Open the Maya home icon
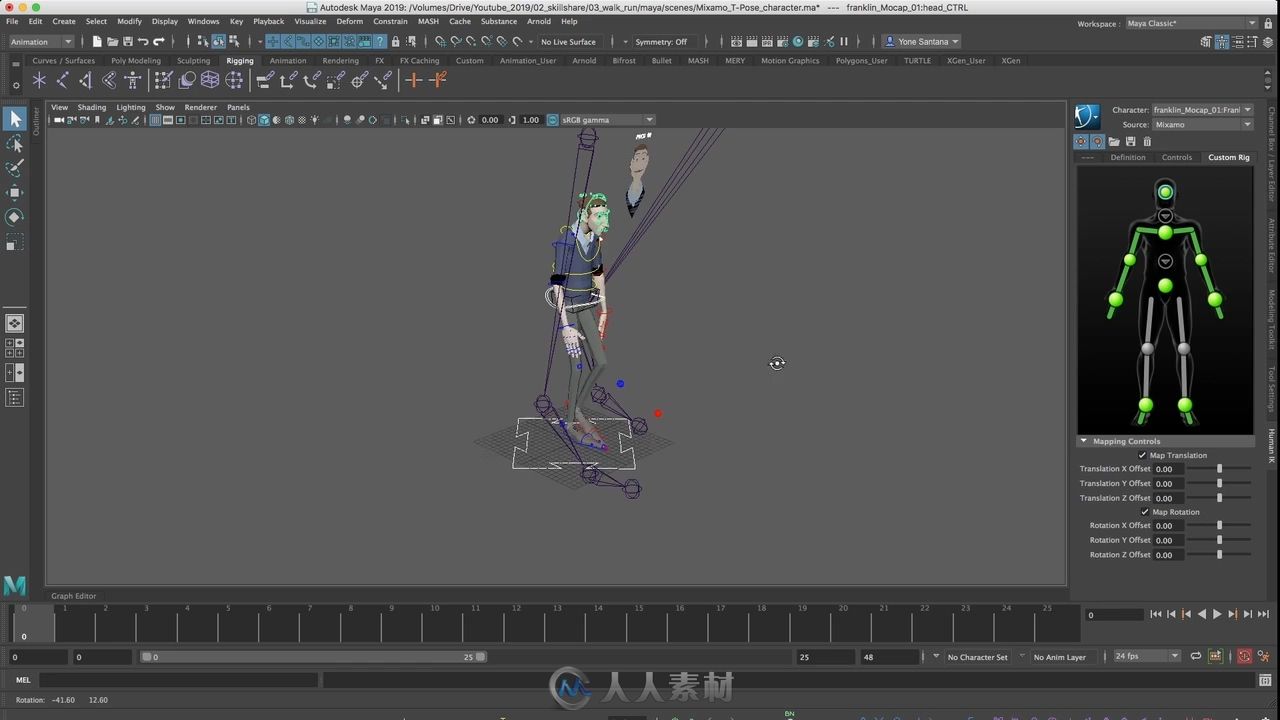 pos(14,585)
